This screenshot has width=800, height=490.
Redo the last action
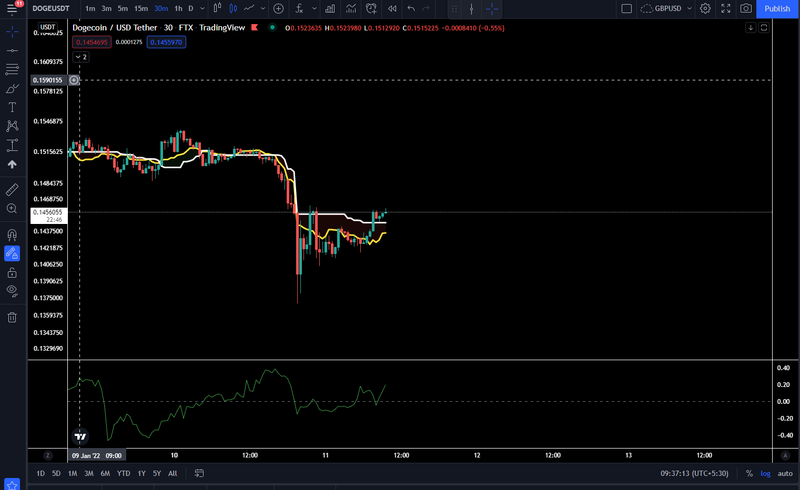pyautogui.click(x=426, y=8)
